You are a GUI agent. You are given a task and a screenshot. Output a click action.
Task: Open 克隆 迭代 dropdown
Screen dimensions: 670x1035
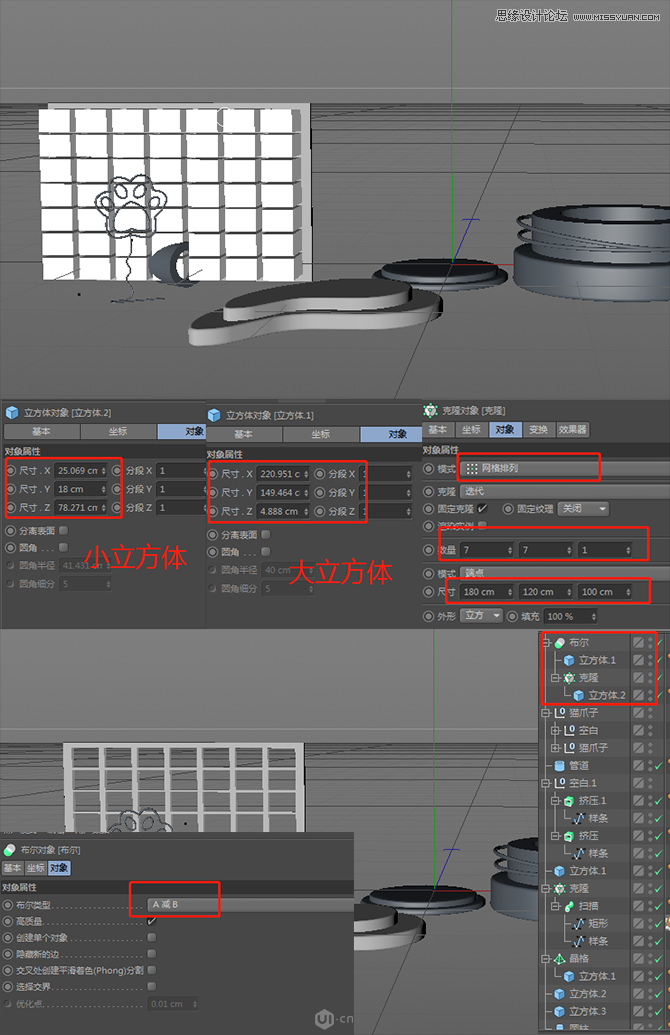564,492
